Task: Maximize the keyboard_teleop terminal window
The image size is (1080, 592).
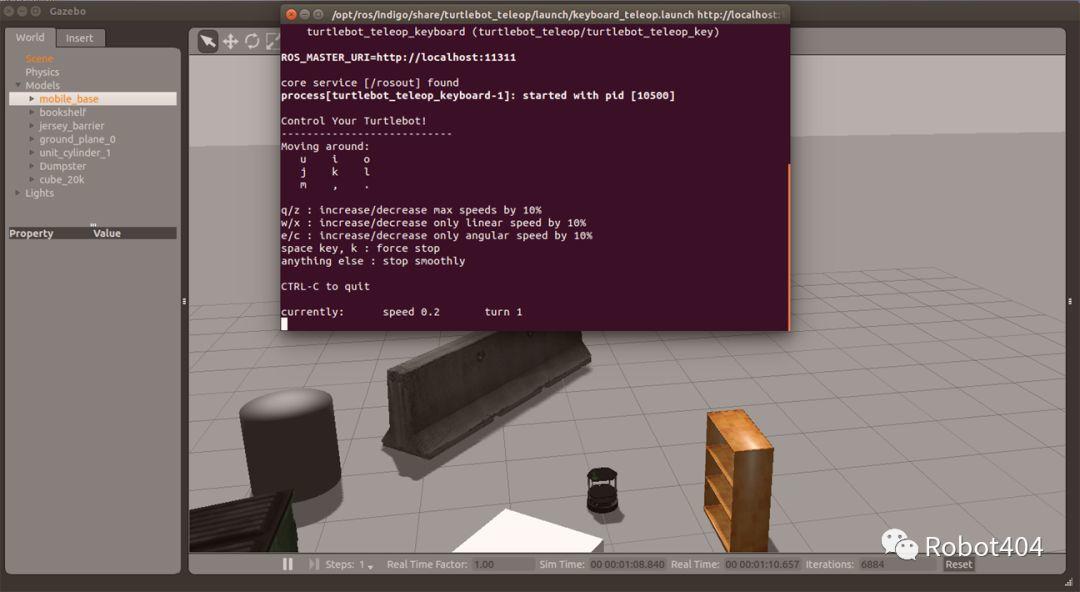Action: click(318, 14)
